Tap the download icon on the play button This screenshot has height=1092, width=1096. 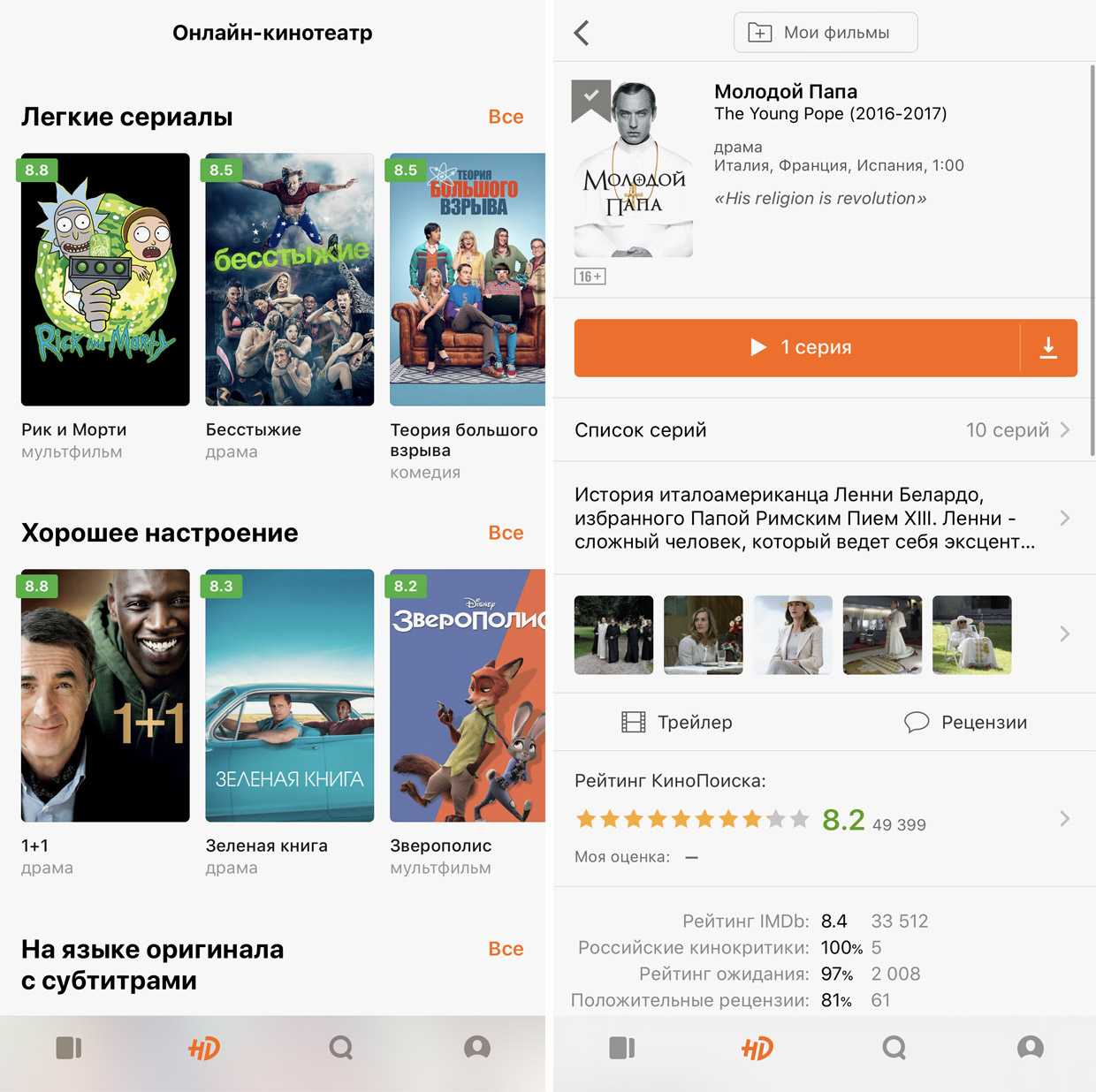pos(1048,348)
